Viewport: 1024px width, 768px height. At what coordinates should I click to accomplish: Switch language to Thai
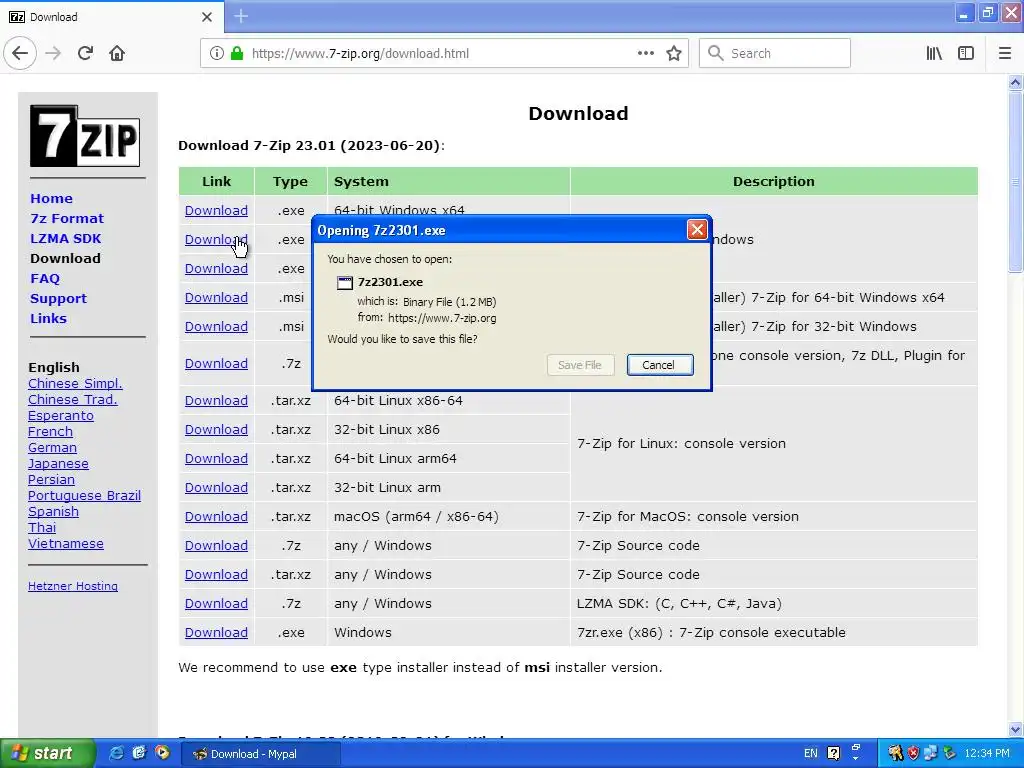tap(42, 528)
